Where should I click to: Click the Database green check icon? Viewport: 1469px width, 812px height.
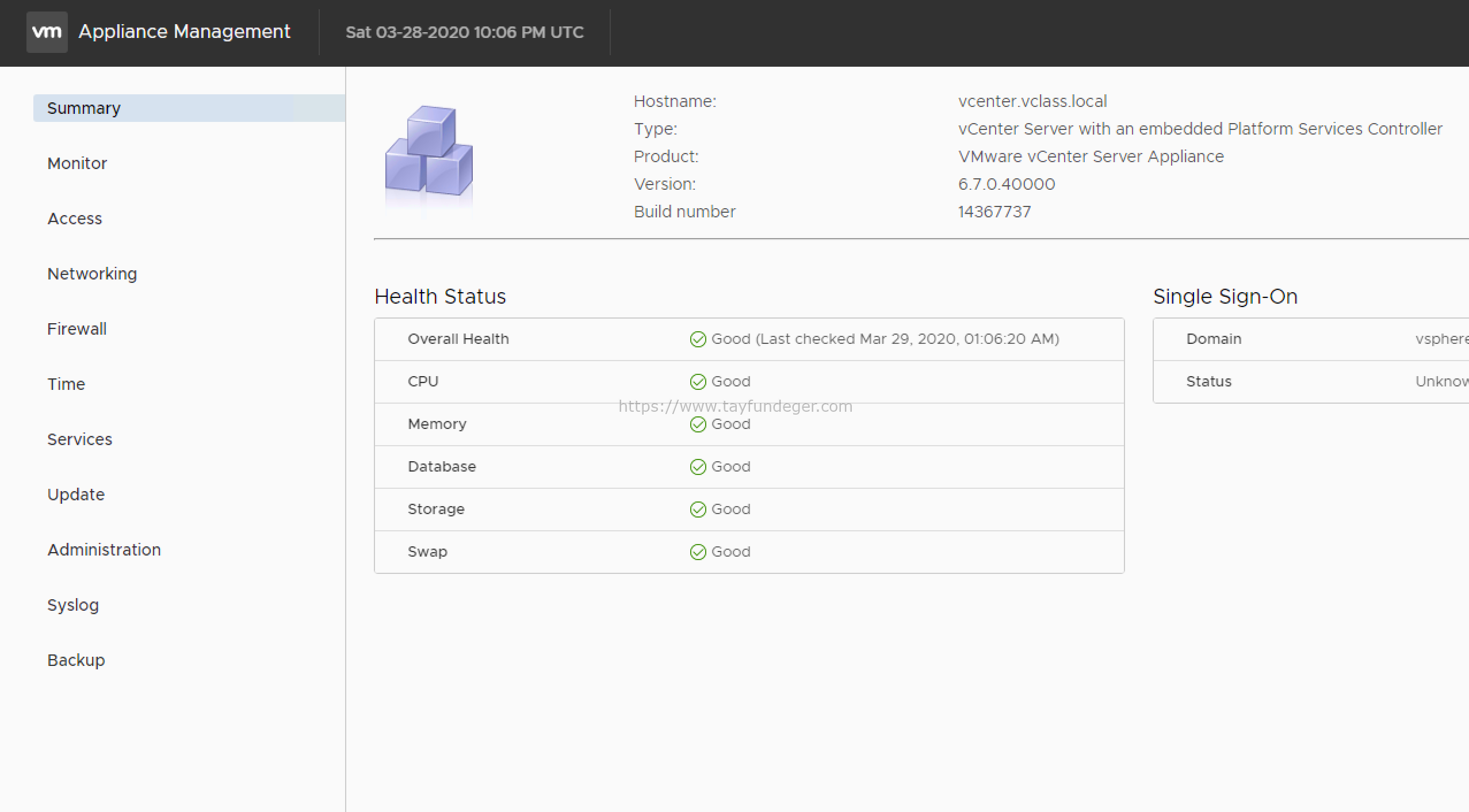point(698,467)
